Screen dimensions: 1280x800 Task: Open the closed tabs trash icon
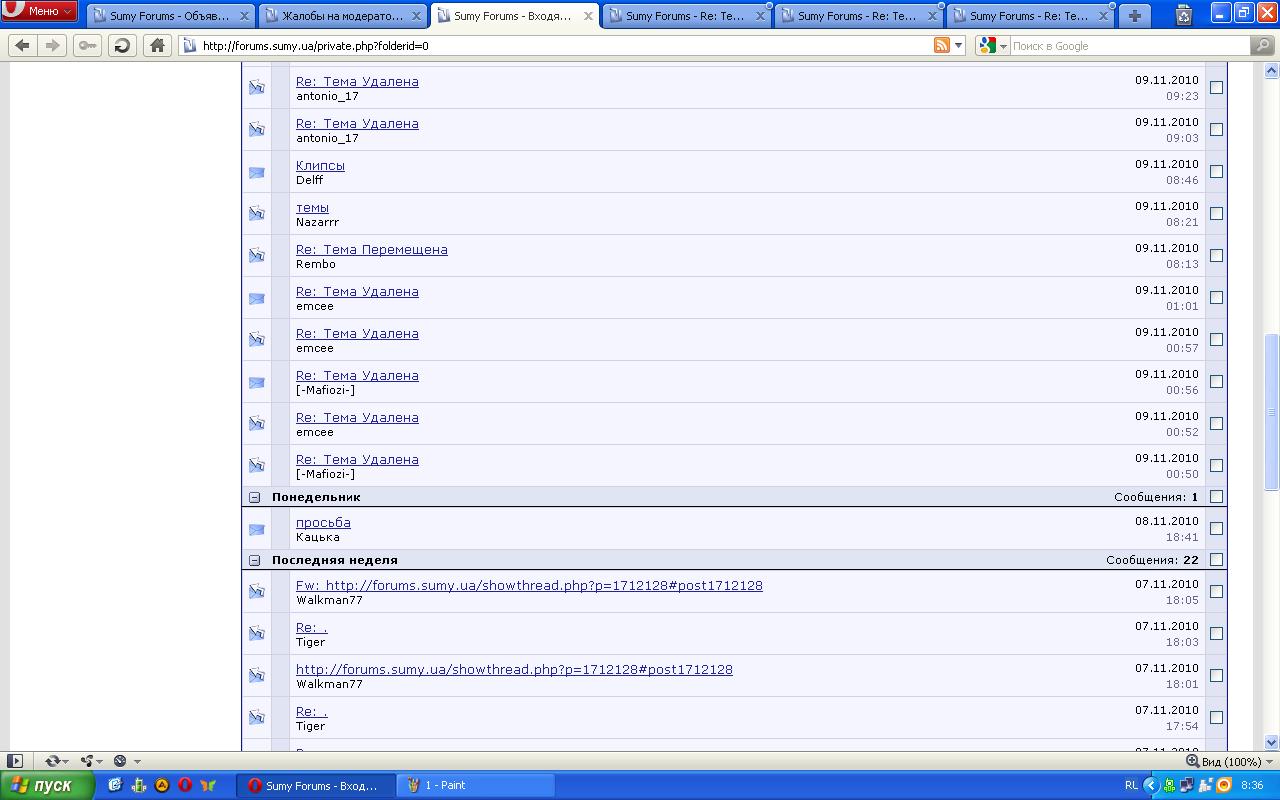click(1184, 16)
